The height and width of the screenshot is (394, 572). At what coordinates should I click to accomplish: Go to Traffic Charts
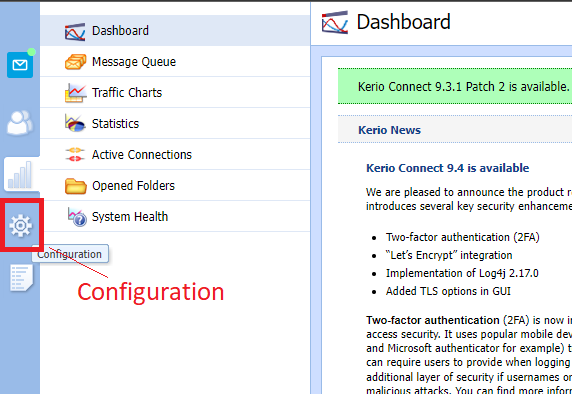(x=175, y=93)
